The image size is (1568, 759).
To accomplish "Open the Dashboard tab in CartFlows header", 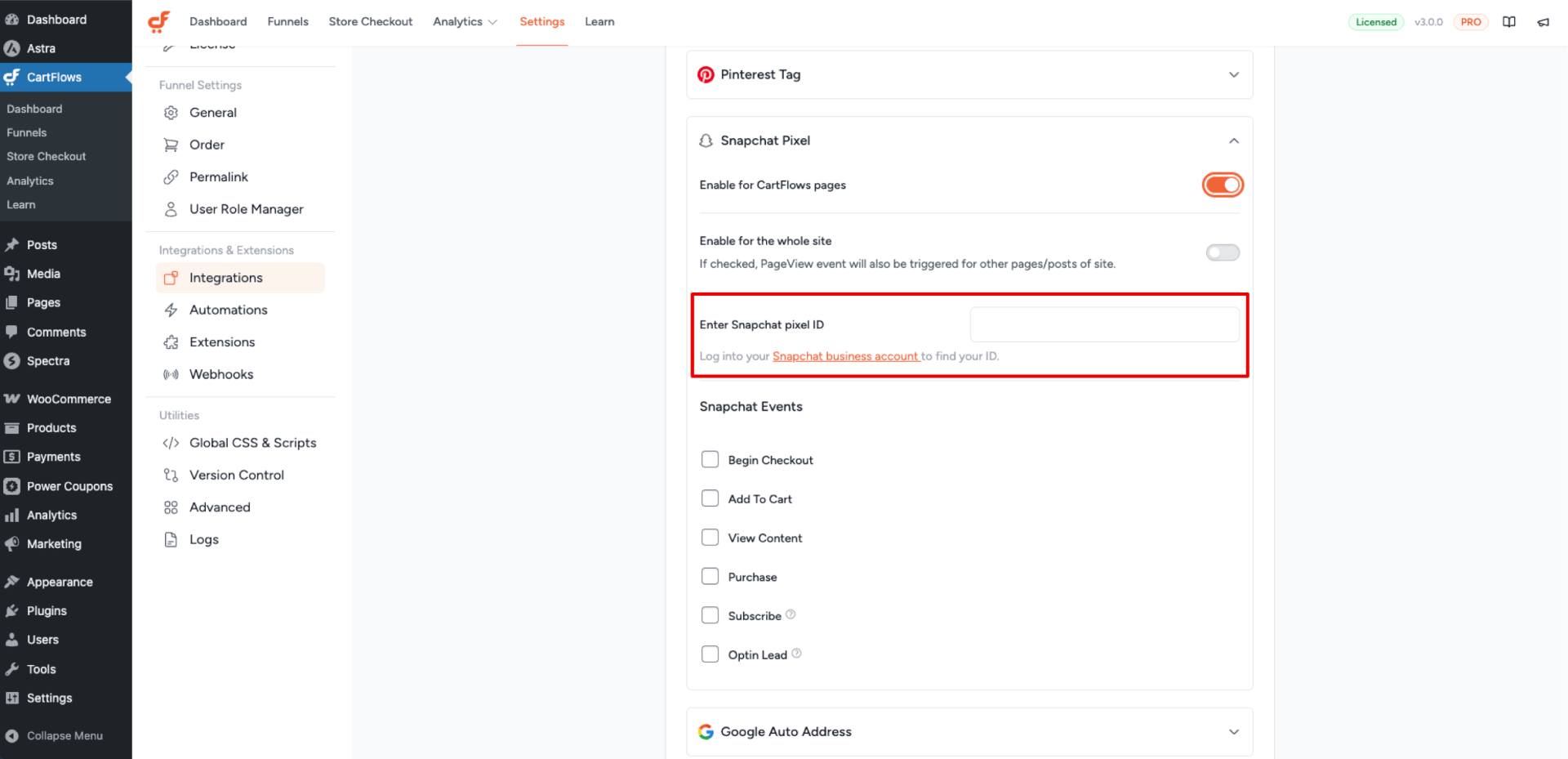I will click(218, 22).
